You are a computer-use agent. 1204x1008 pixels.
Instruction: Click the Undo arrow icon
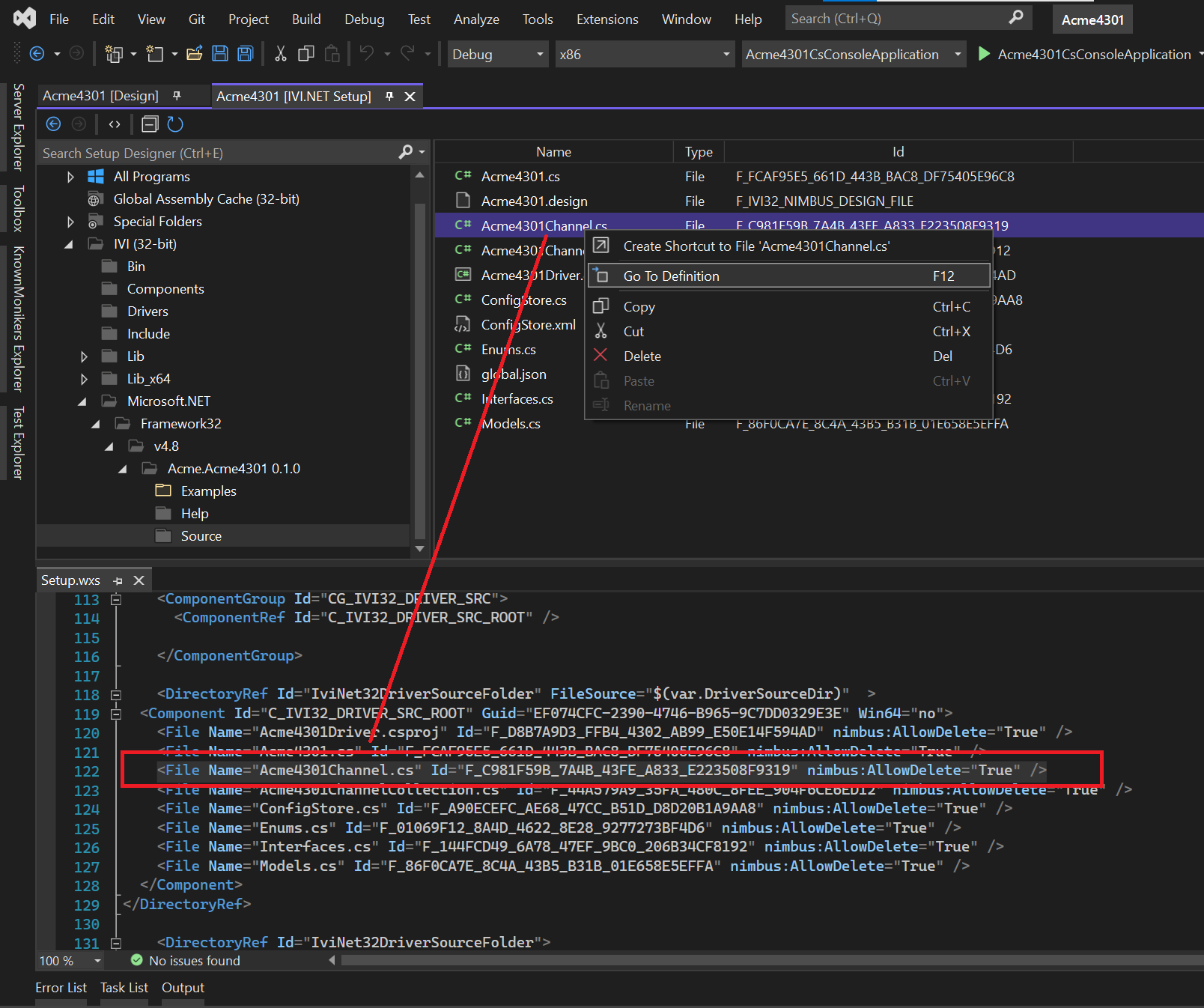coord(366,53)
